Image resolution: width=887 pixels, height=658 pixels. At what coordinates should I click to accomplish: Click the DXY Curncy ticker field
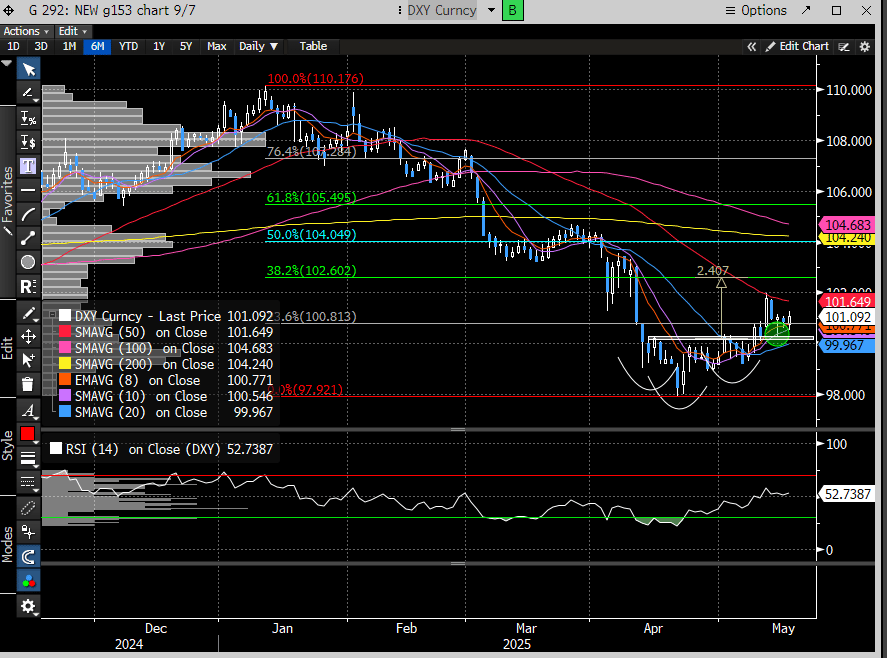pyautogui.click(x=442, y=11)
